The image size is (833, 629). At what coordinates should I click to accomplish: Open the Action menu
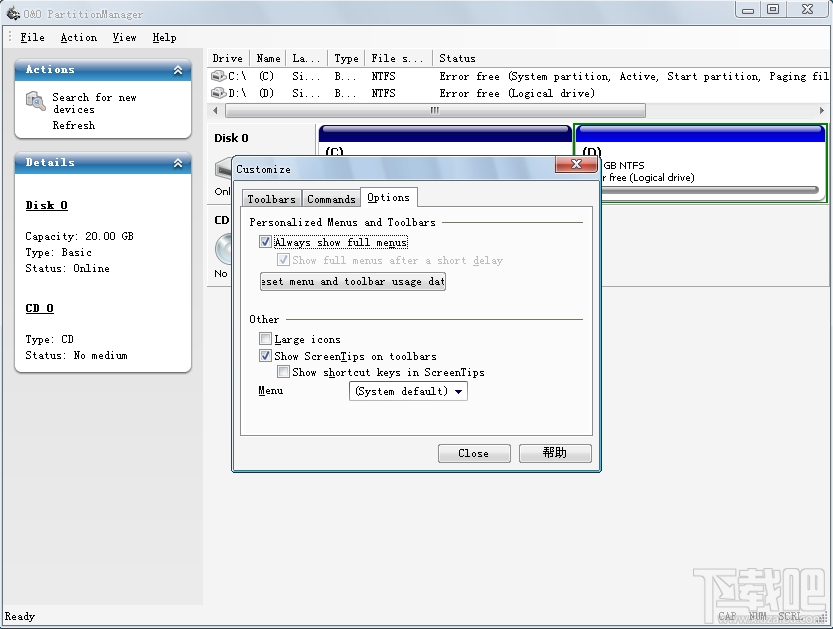(x=79, y=37)
